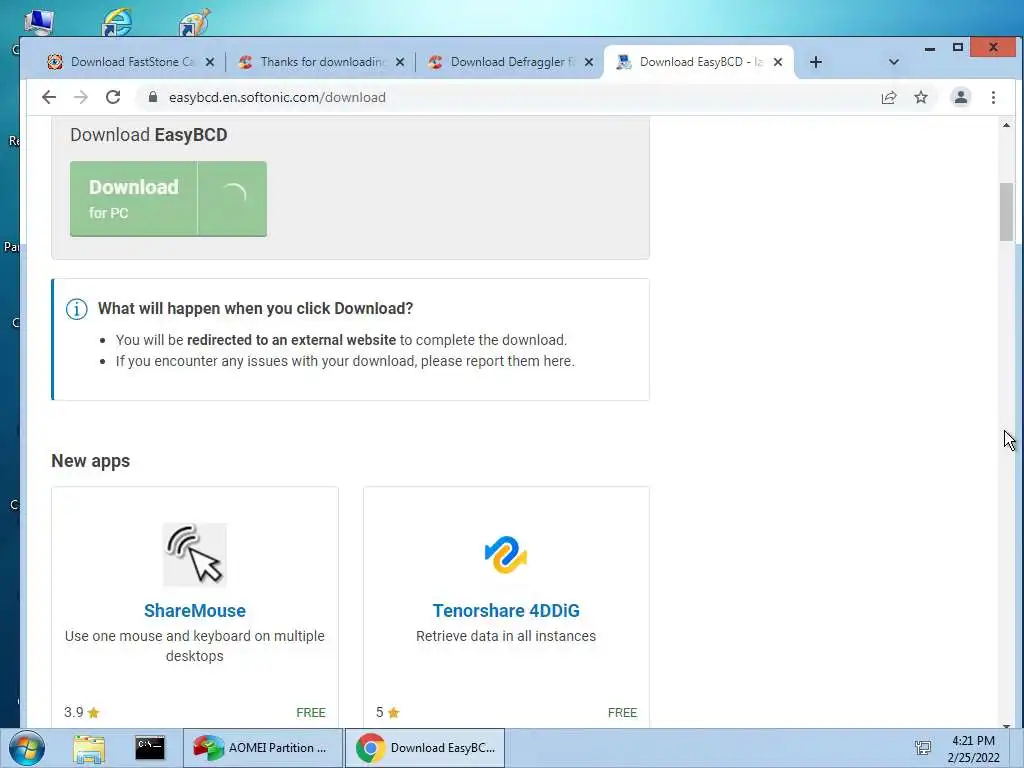This screenshot has height=768, width=1024.
Task: Click the system tray network icon
Action: pos(923,748)
